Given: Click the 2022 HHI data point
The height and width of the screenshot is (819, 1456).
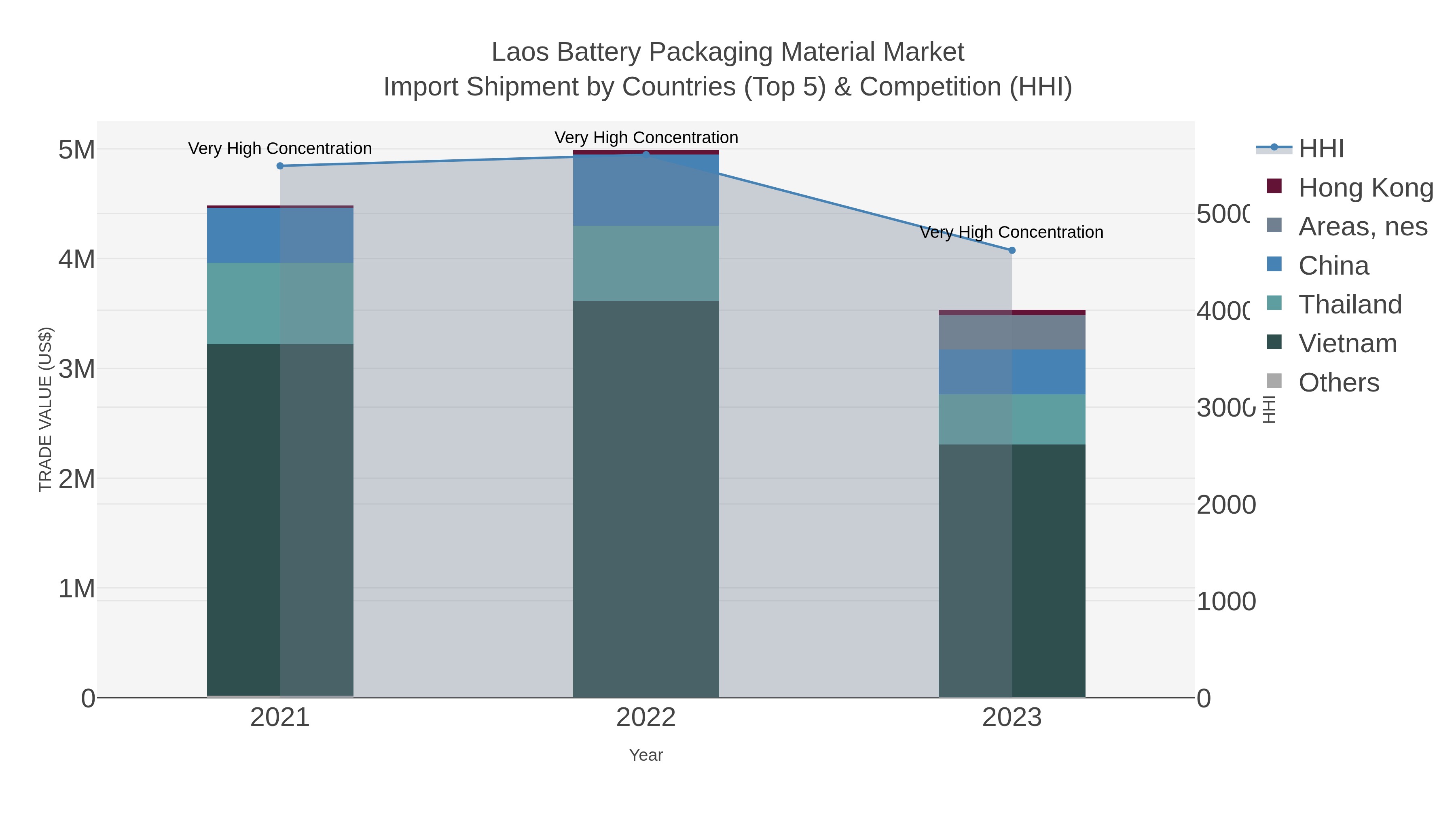Looking at the screenshot, I should [646, 154].
